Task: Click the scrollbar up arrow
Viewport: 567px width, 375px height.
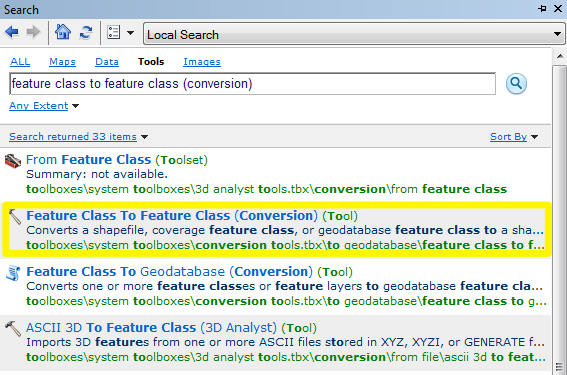Action: pyautogui.click(x=560, y=56)
